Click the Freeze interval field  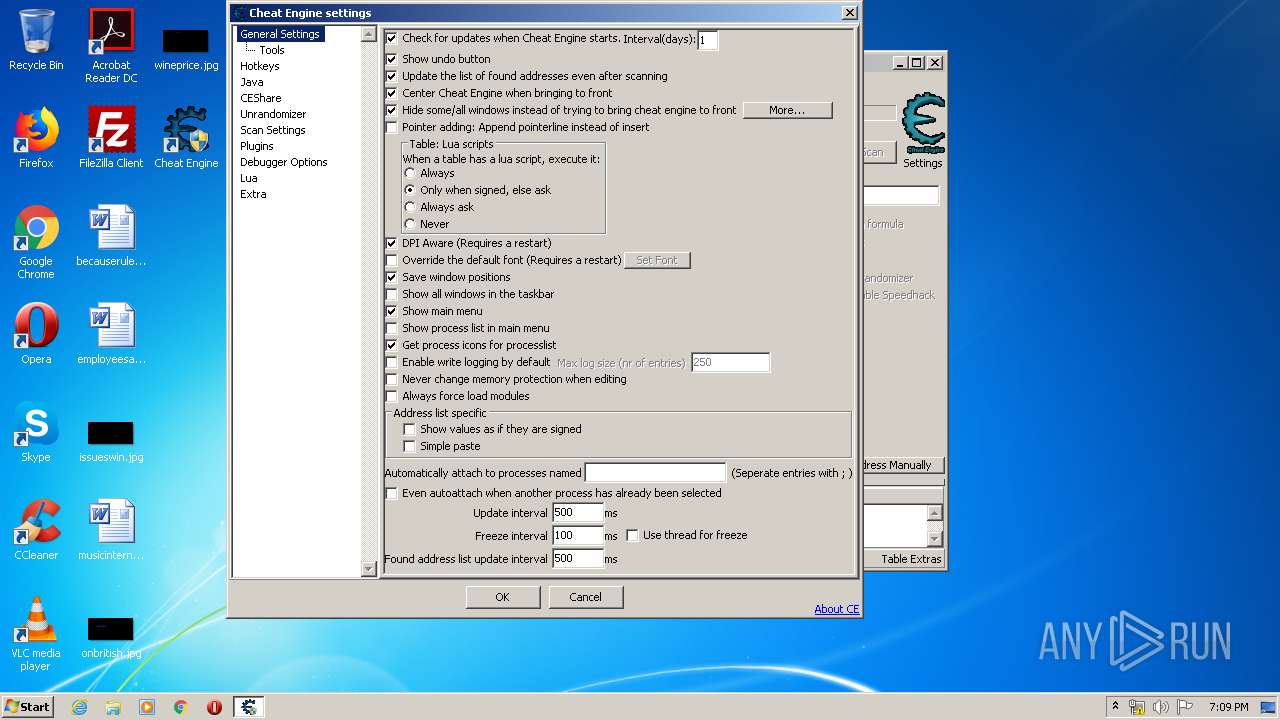pos(577,536)
